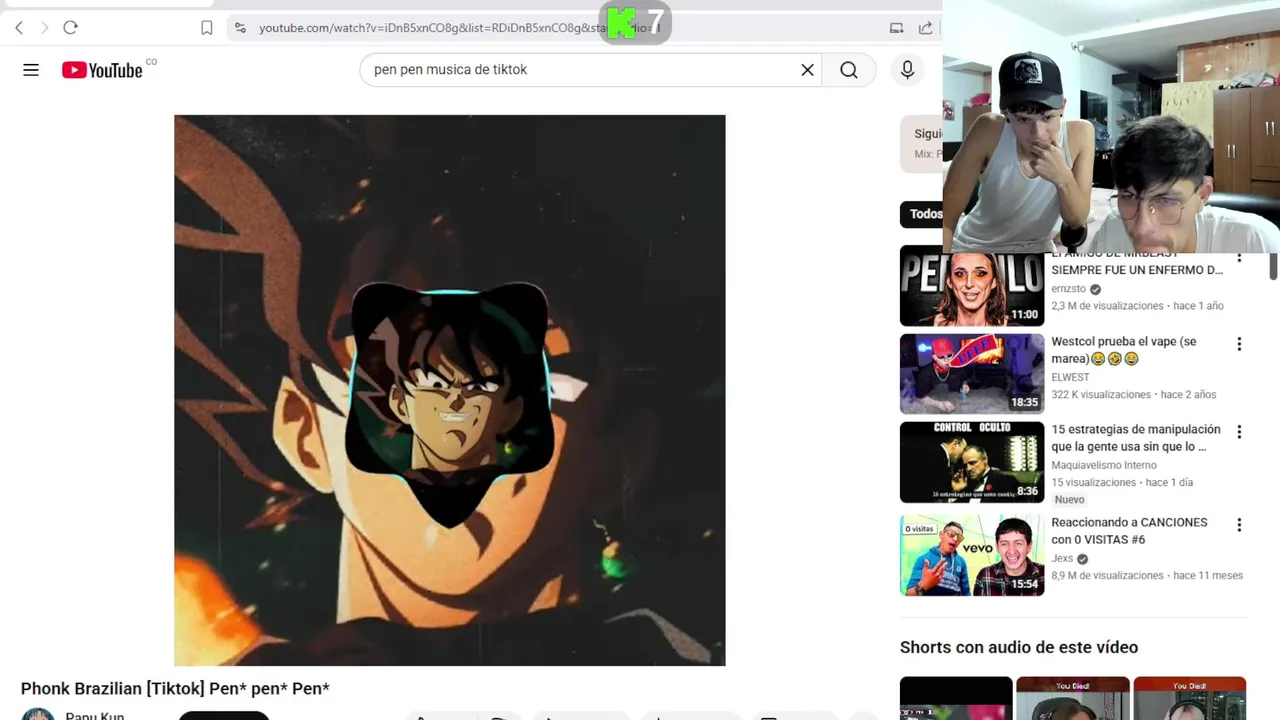
Task: Open 'Reaccionando a CANCIONES con 0 VISITAS' thumbnail
Action: coord(972,556)
